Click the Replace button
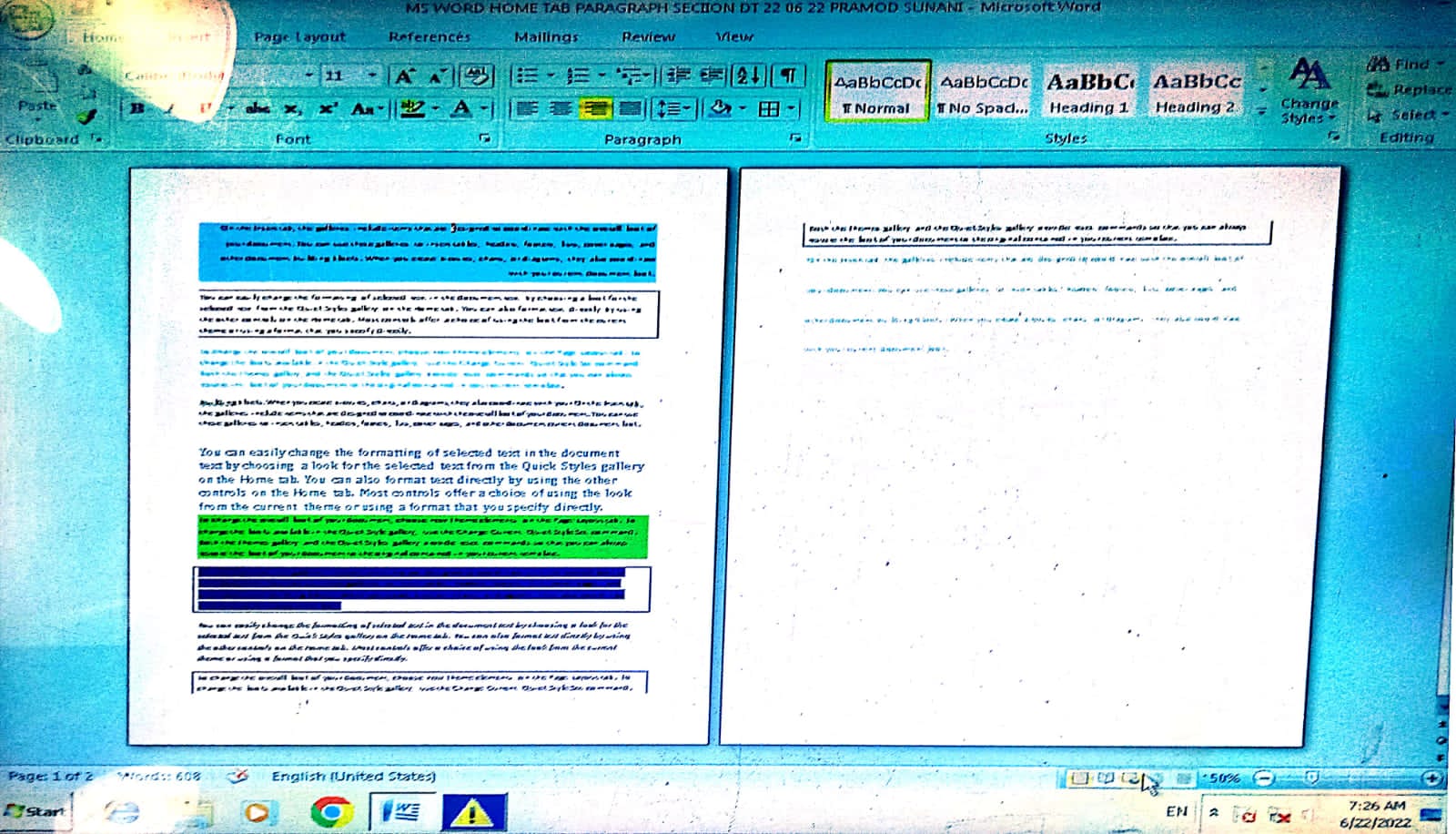 click(x=1410, y=89)
